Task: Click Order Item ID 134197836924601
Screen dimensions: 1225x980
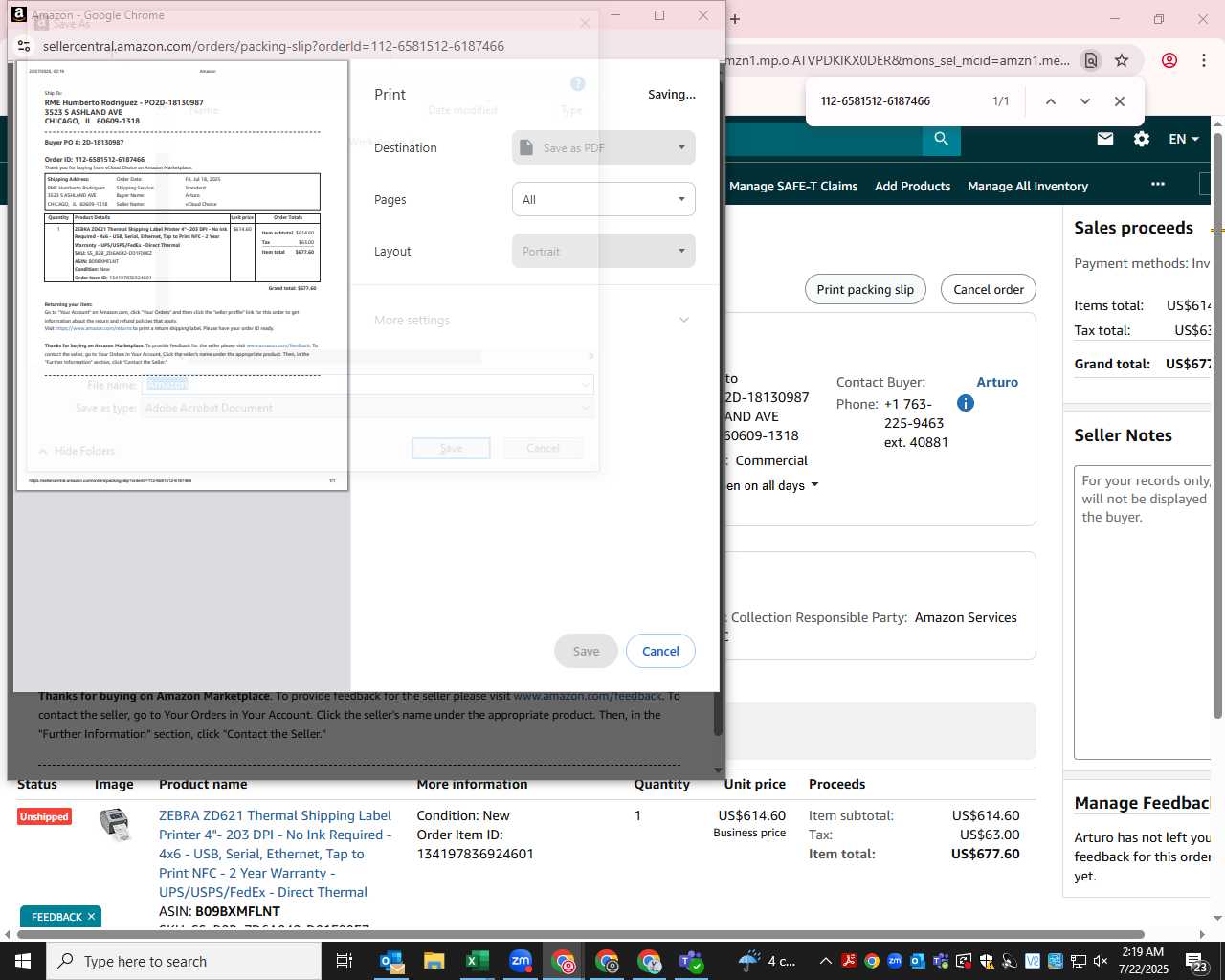Action: click(475, 854)
